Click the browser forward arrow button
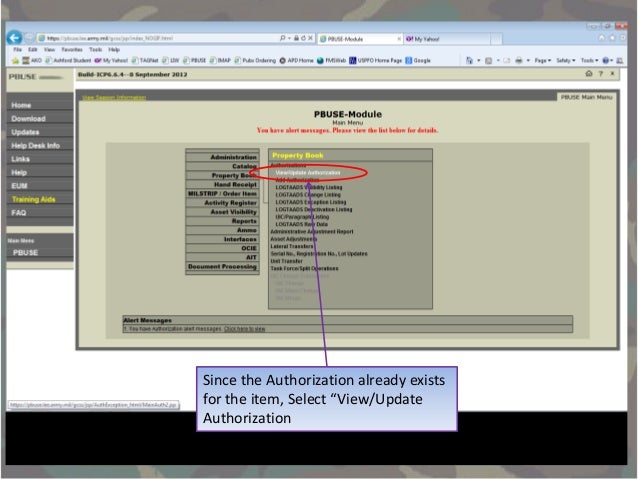The image size is (638, 479). click(x=29, y=38)
